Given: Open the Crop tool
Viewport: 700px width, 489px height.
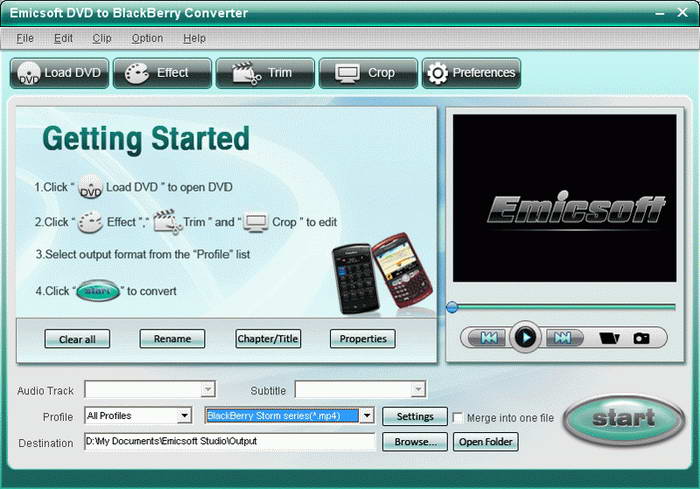Looking at the screenshot, I should click(x=368, y=73).
